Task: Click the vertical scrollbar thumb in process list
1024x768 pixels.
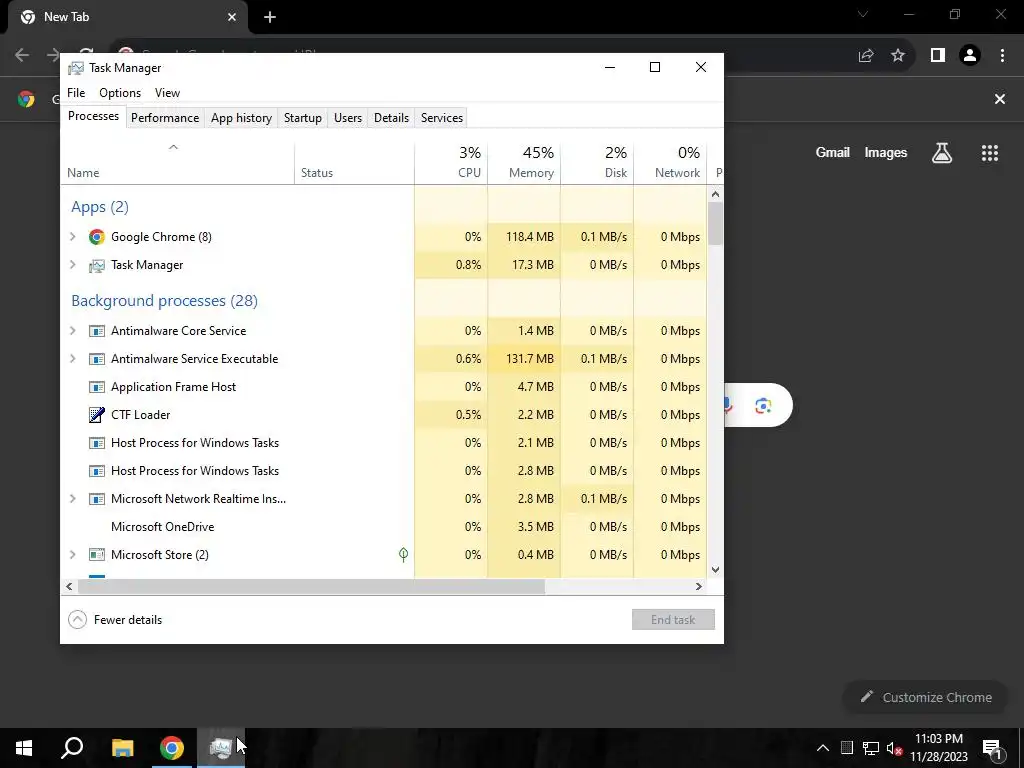Action: pyautogui.click(x=716, y=223)
